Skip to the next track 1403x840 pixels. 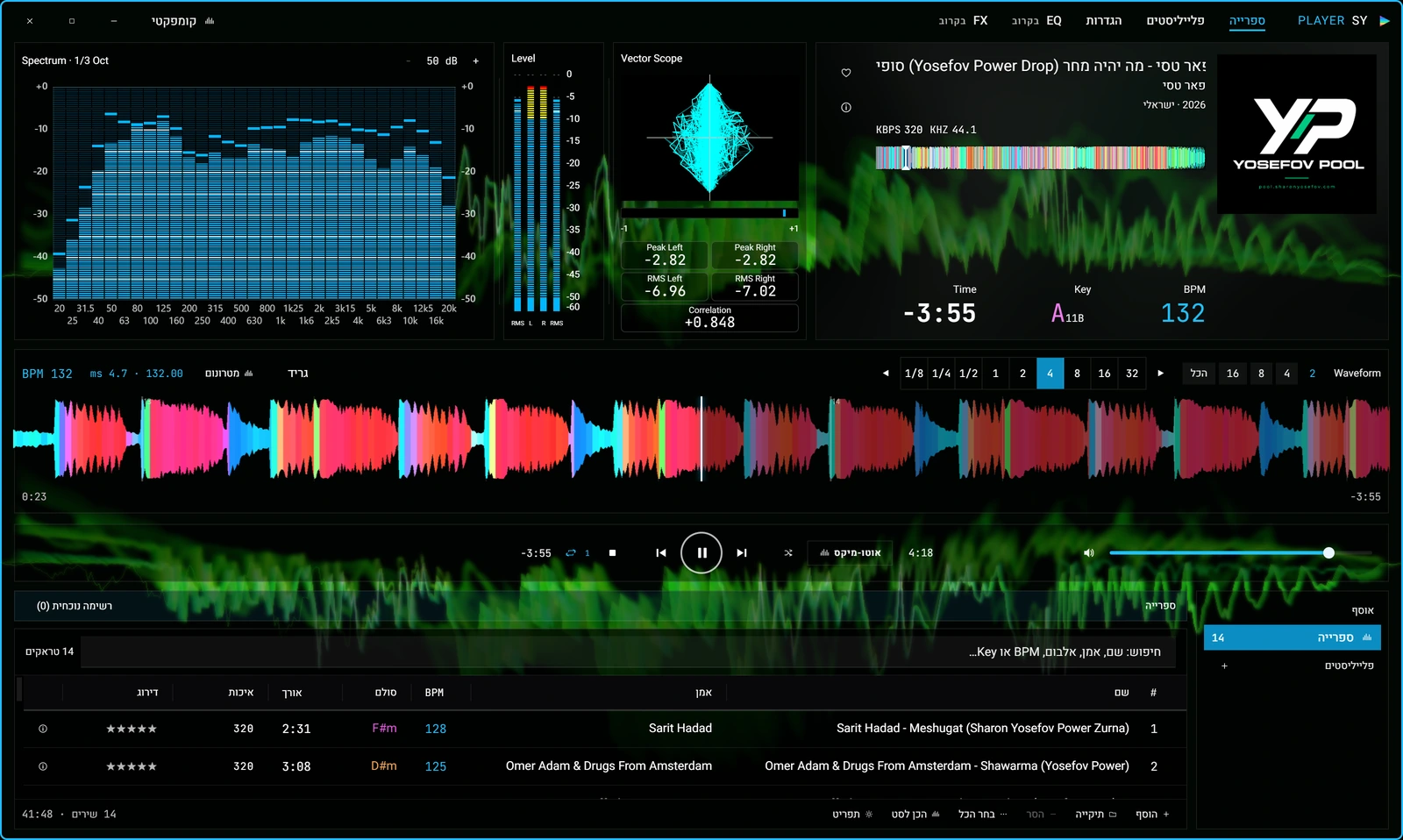[x=742, y=552]
